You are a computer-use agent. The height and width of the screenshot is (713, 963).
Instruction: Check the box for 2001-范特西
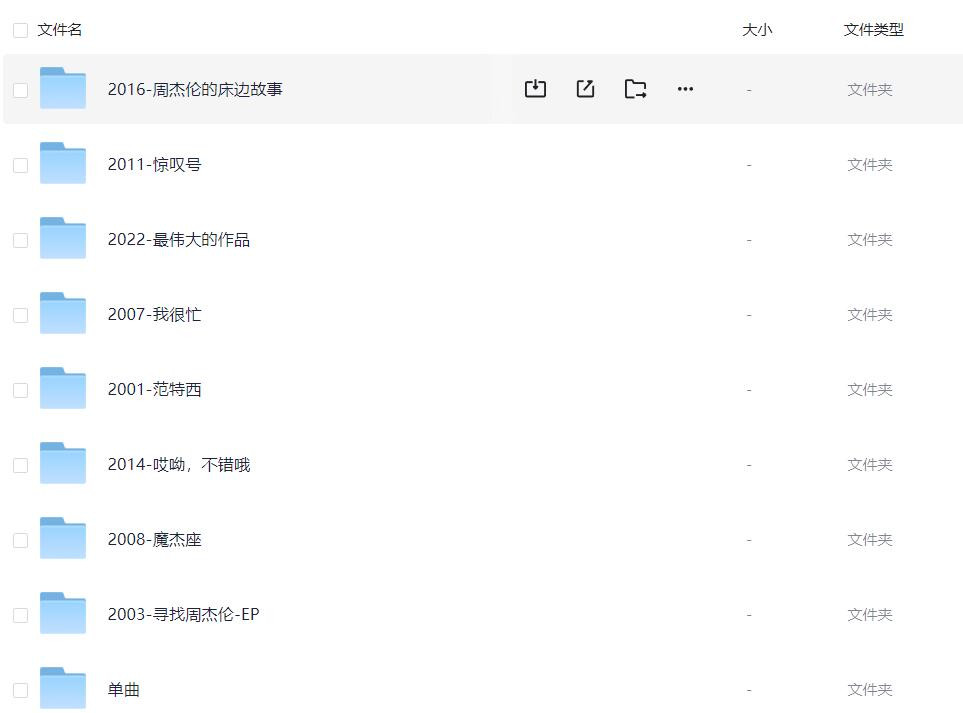[x=20, y=390]
